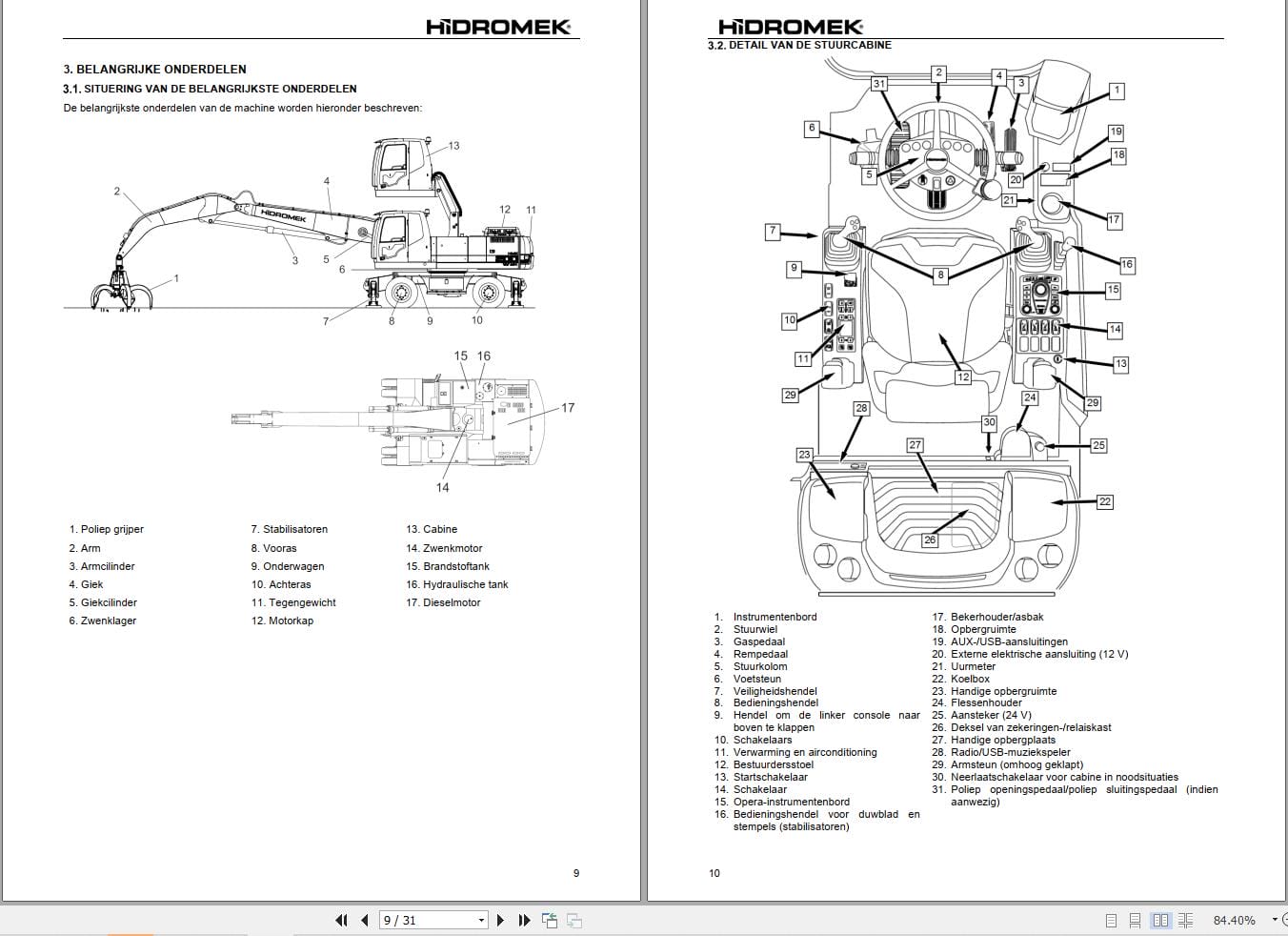Click inside the page number field
This screenshot has height=936, width=1288.
[419, 920]
